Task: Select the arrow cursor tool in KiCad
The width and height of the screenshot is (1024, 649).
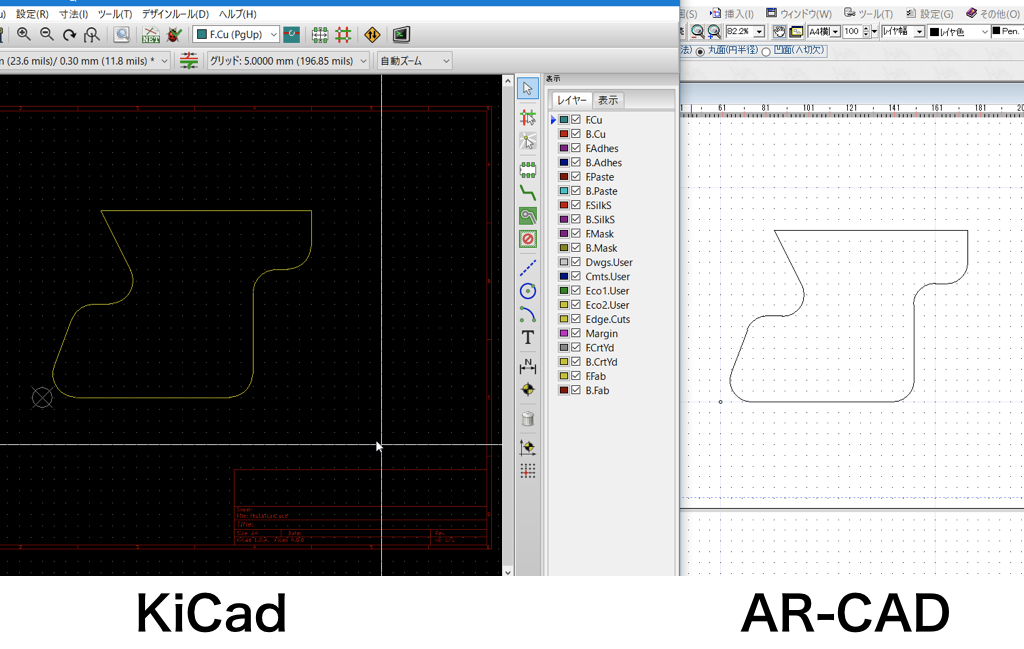Action: [528, 88]
